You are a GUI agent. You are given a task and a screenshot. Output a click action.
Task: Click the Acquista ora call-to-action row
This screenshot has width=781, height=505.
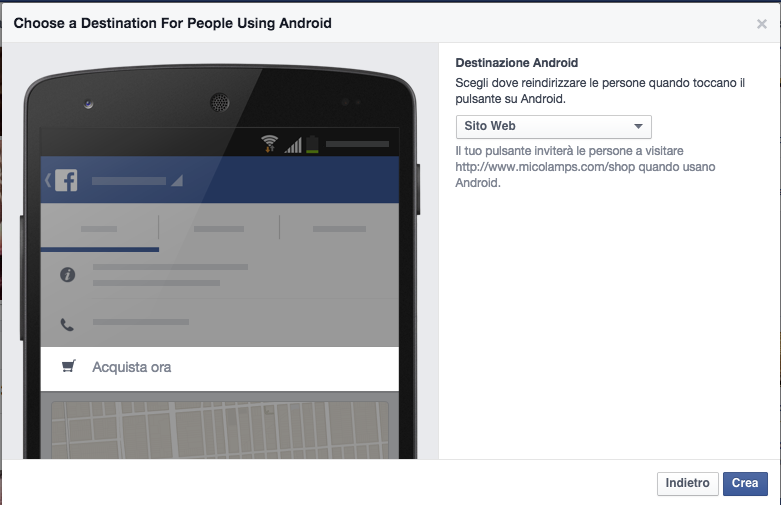click(220, 368)
